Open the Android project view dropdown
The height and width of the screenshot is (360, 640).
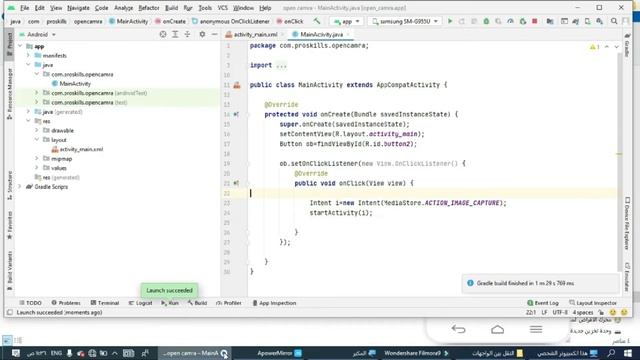tap(38, 35)
